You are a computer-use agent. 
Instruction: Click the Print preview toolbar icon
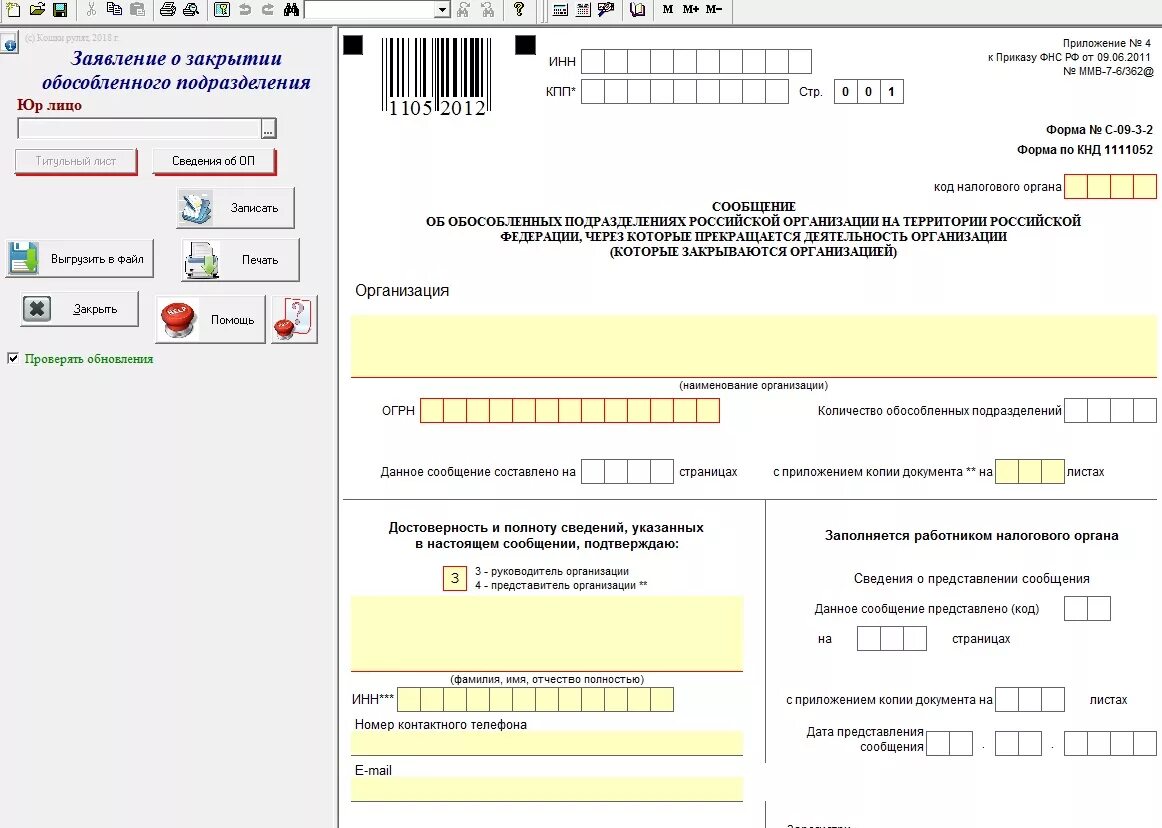tap(191, 9)
